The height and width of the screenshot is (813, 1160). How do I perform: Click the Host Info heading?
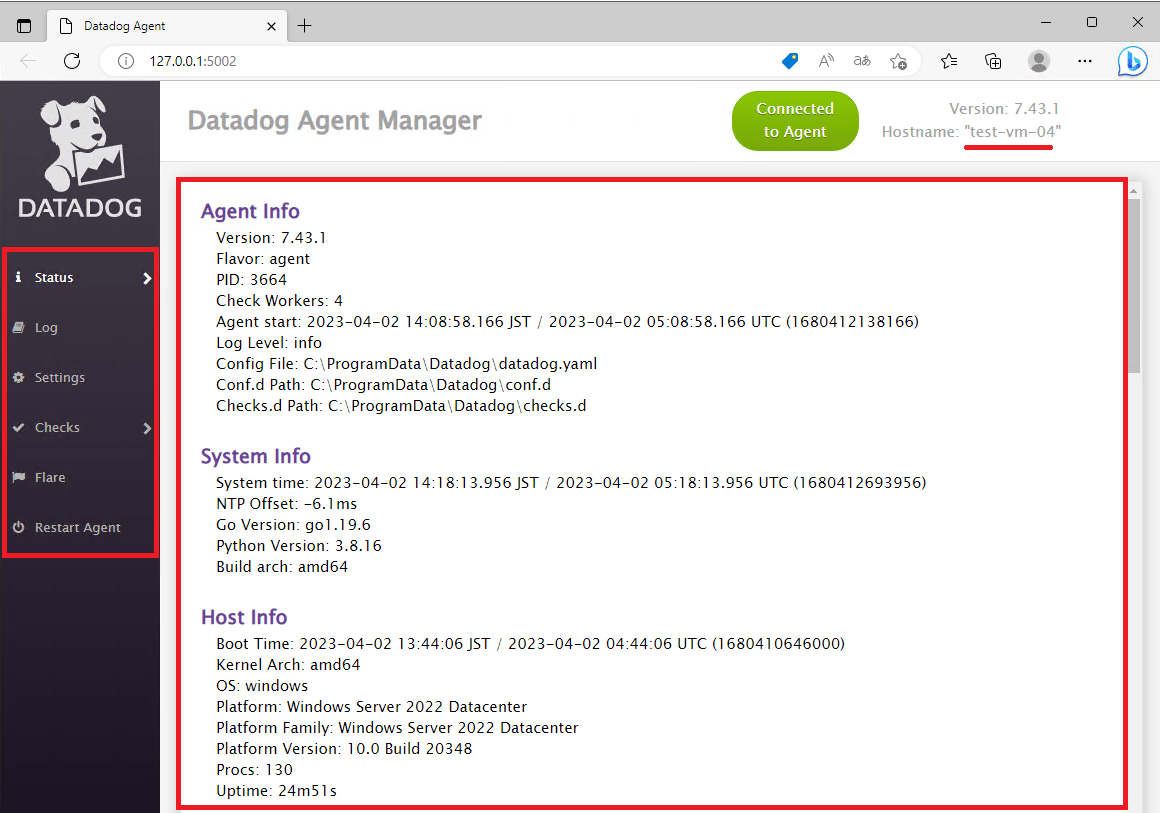tap(244, 617)
